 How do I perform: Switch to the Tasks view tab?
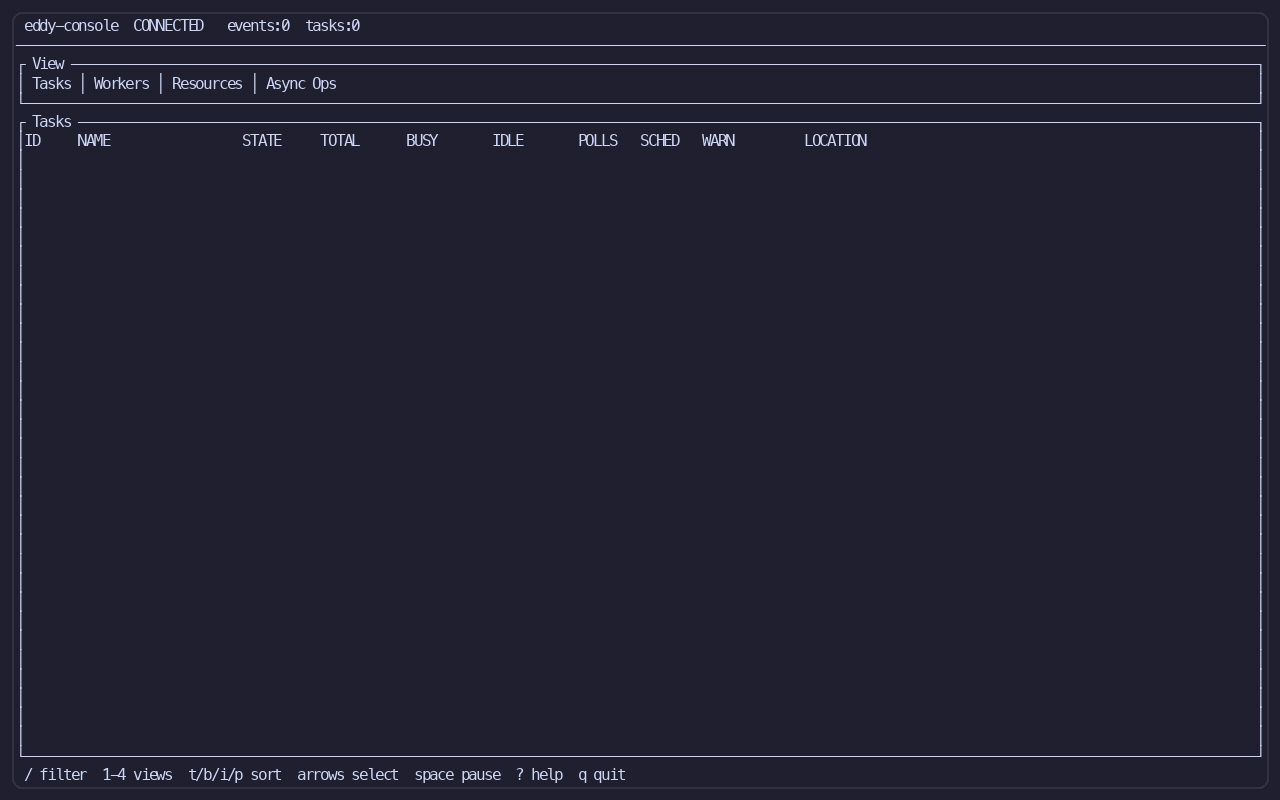point(52,84)
